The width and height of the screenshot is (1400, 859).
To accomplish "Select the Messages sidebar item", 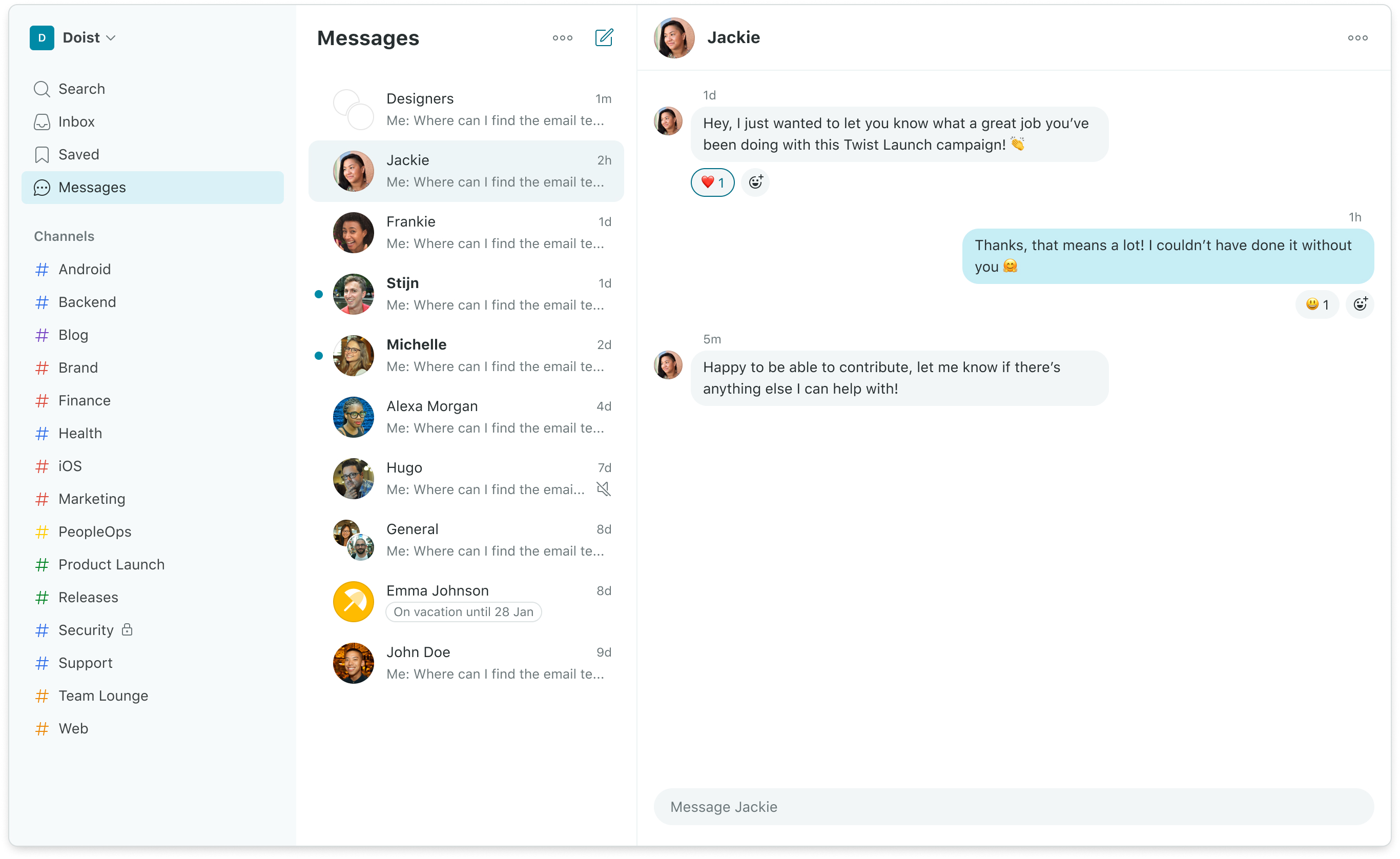I will tap(152, 188).
